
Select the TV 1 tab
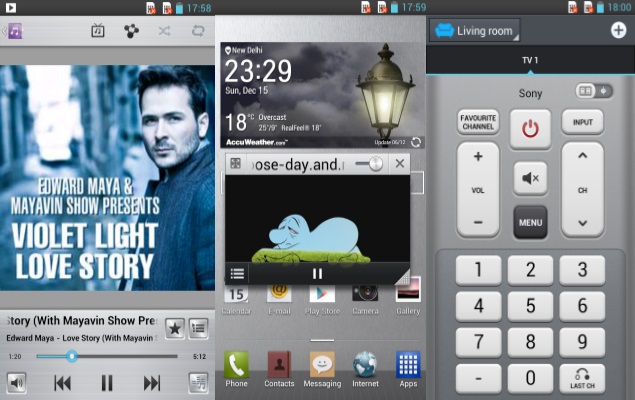pyautogui.click(x=530, y=60)
